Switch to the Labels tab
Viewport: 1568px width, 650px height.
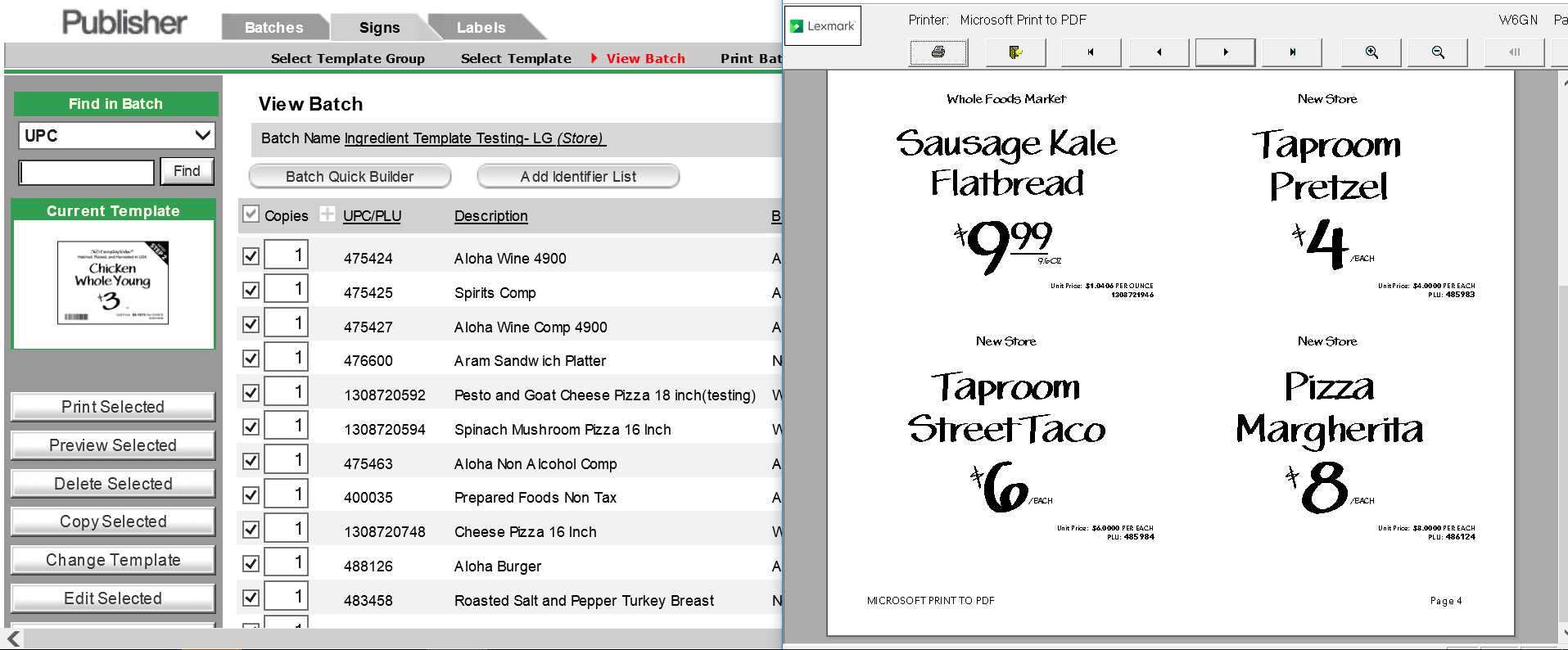(x=481, y=27)
